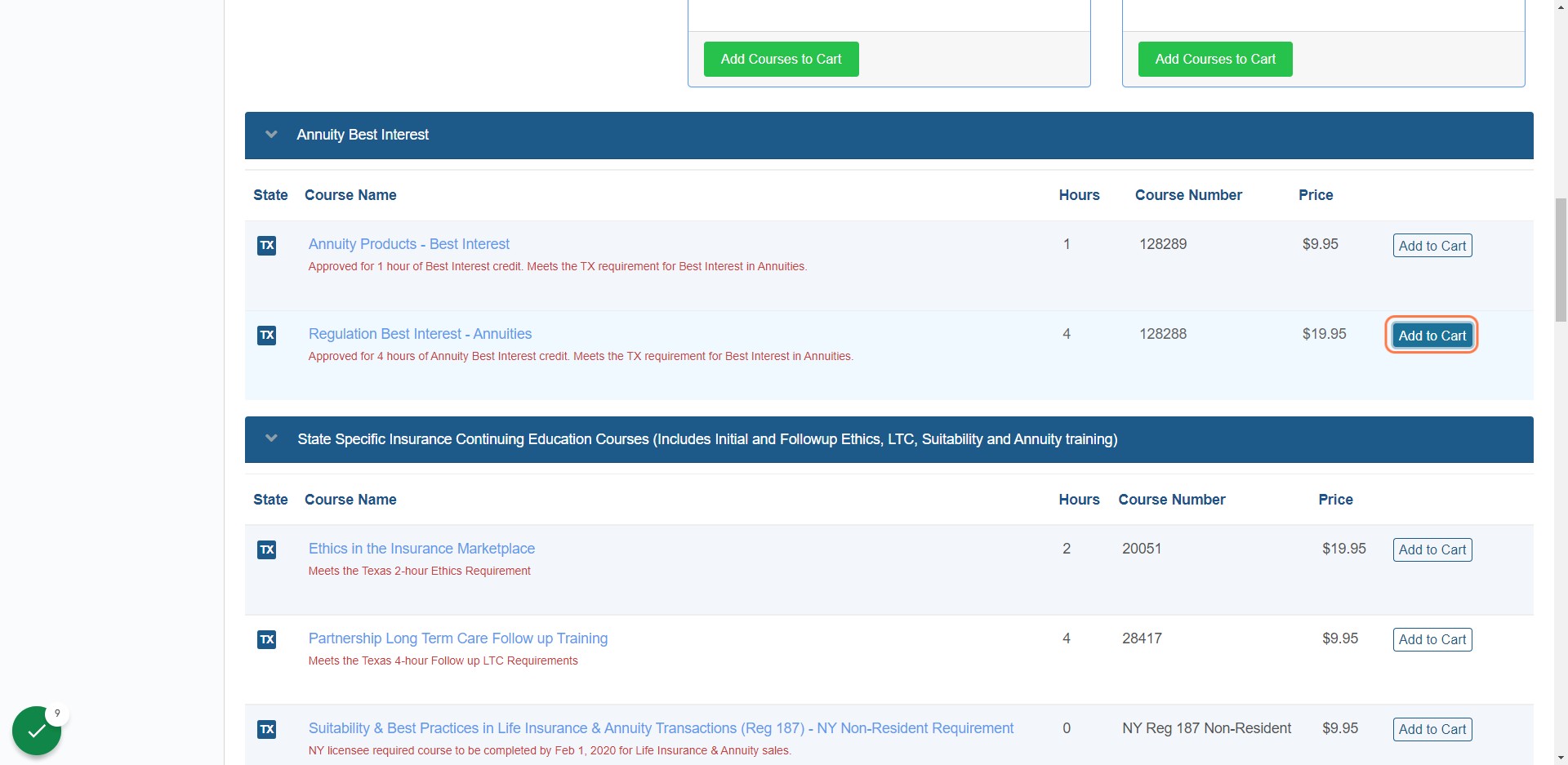Click Price header in State Specific courses table

(x=1335, y=500)
